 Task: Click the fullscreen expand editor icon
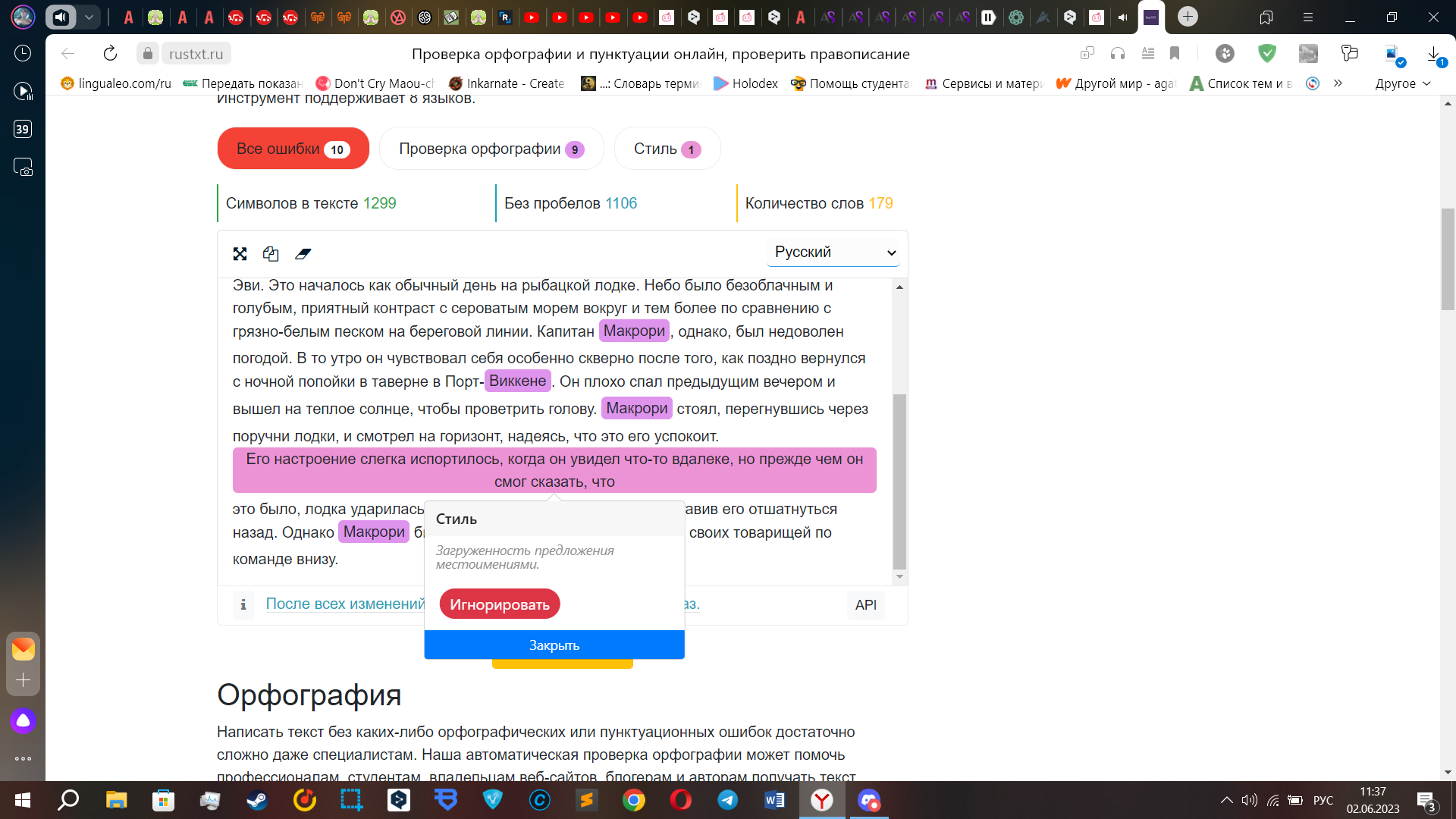point(240,254)
